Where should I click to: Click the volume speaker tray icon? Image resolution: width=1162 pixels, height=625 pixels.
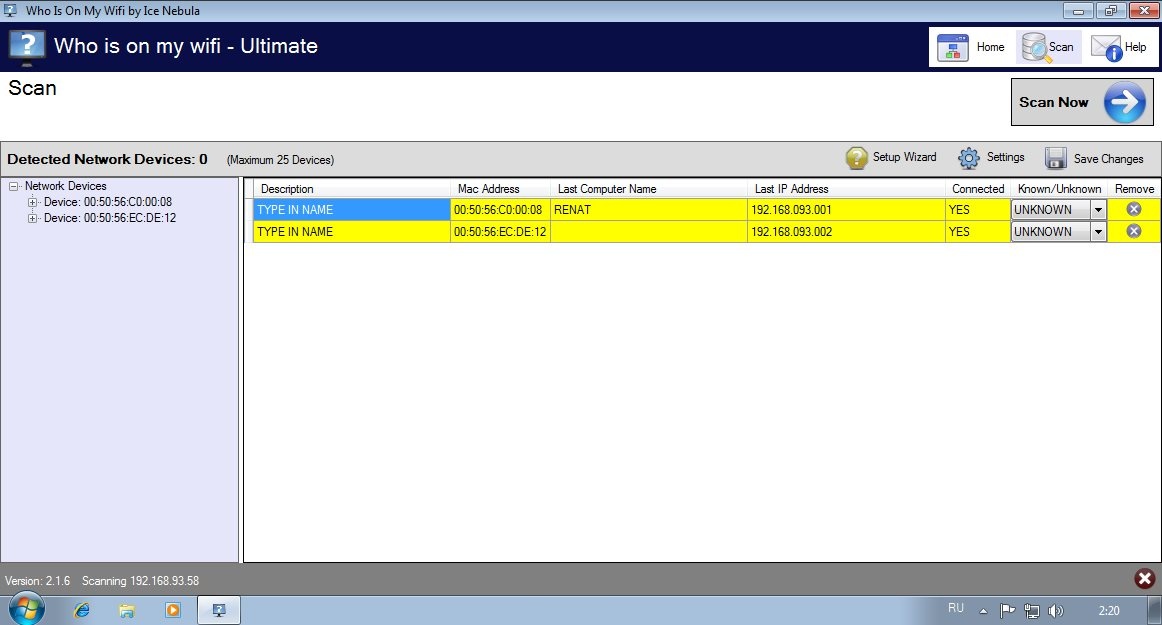1056,611
